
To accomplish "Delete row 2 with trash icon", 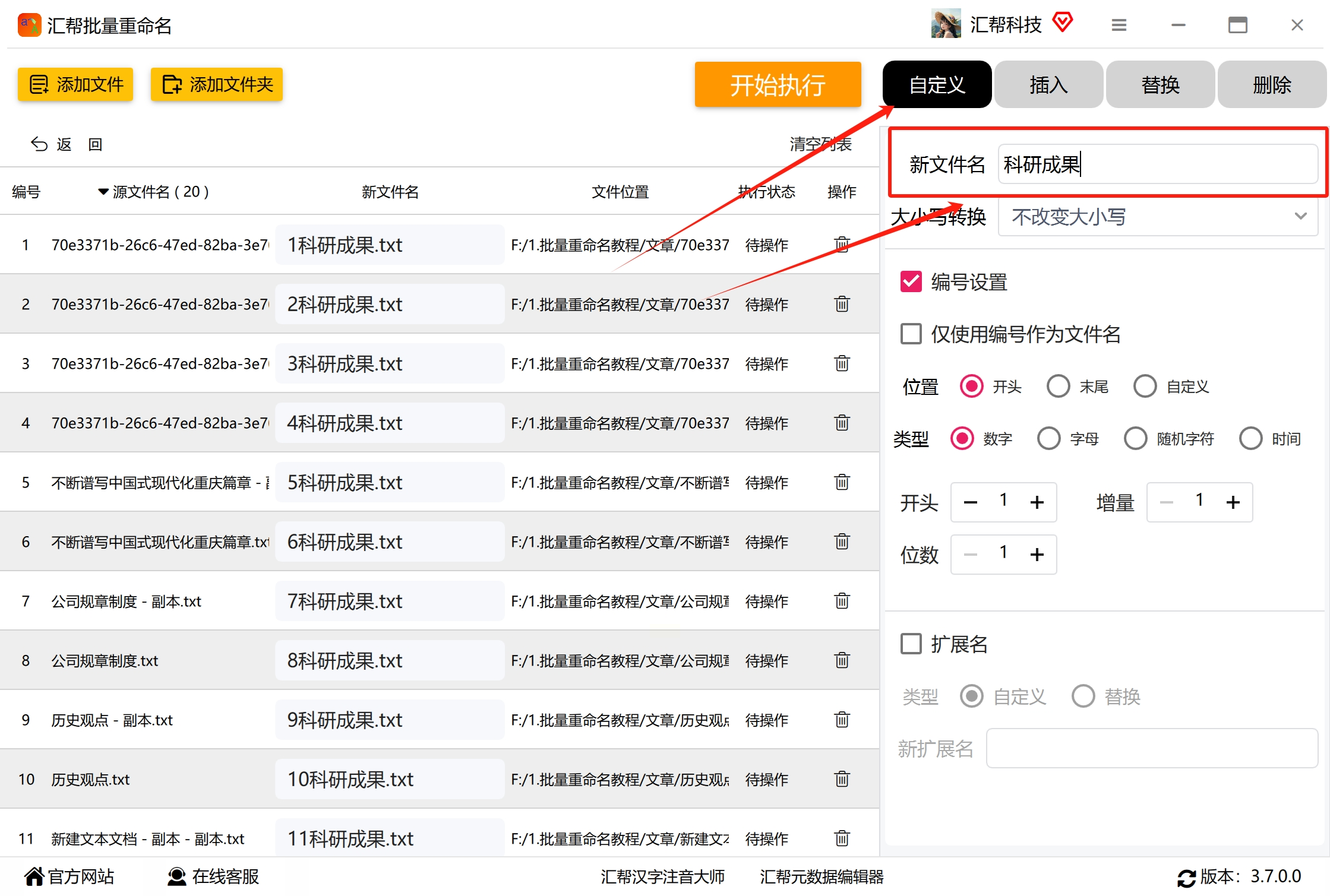I will 842,303.
